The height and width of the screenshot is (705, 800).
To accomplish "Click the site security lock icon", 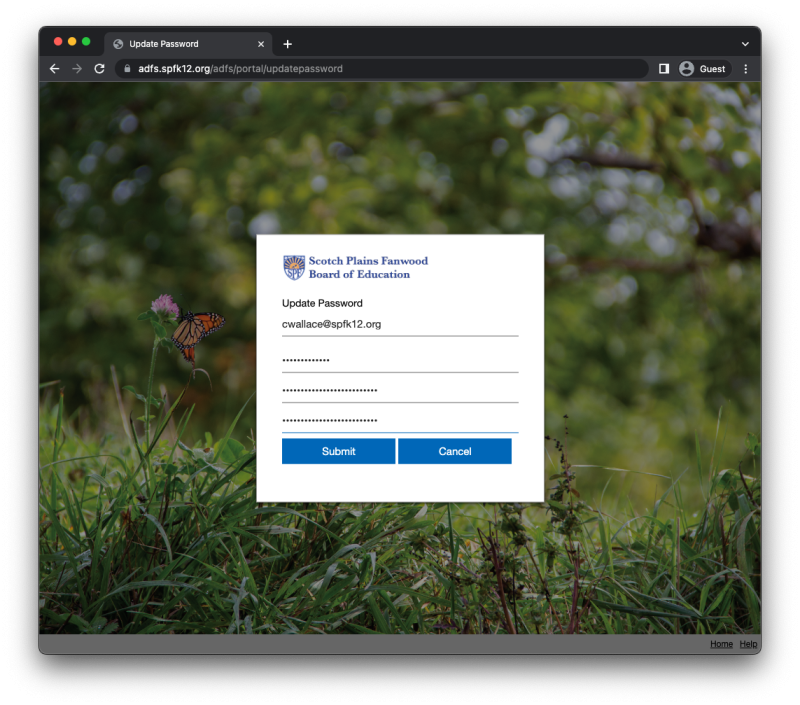I will pos(126,69).
